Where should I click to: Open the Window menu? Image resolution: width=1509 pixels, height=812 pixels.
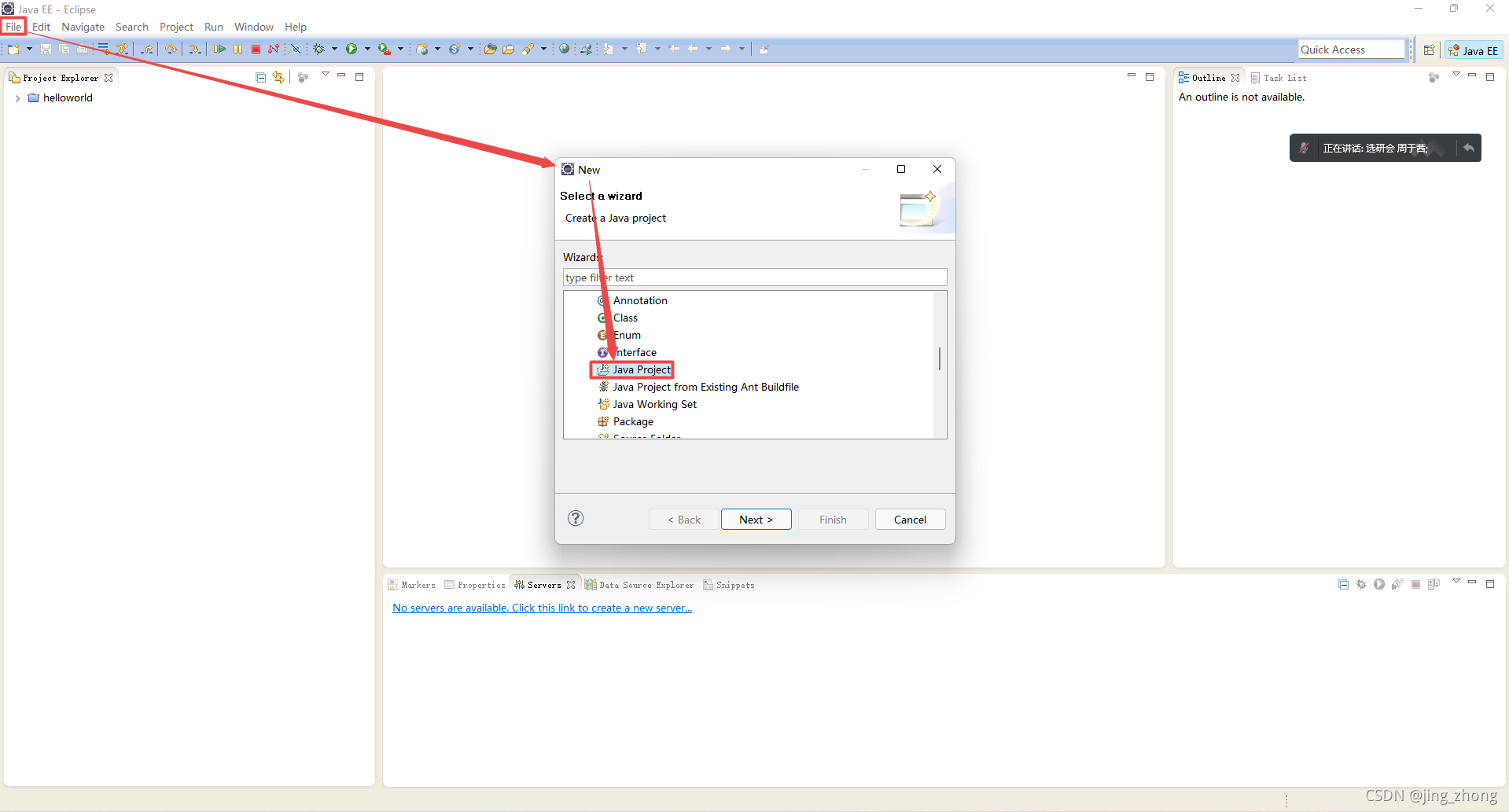click(253, 27)
